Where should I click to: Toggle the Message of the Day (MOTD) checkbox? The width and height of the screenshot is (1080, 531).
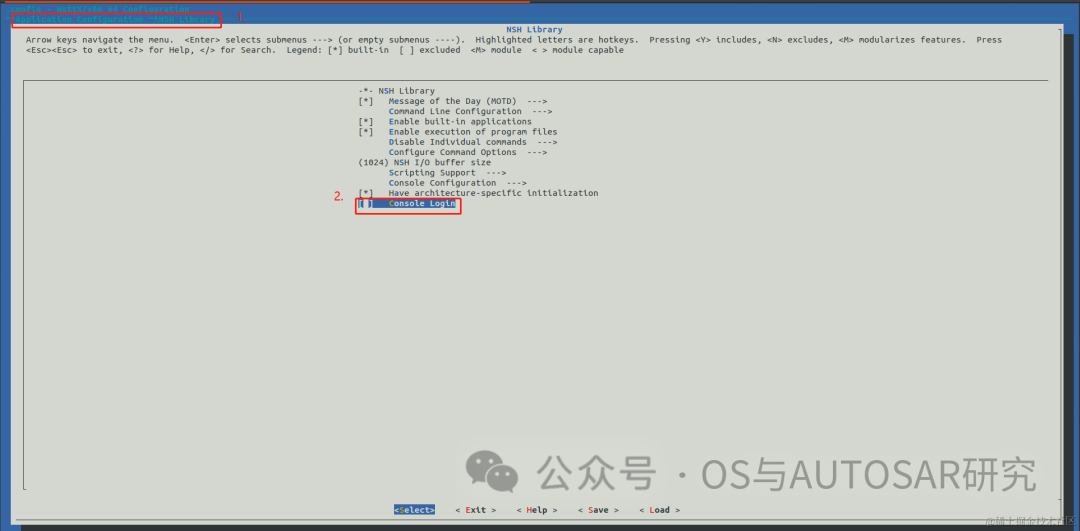click(366, 101)
